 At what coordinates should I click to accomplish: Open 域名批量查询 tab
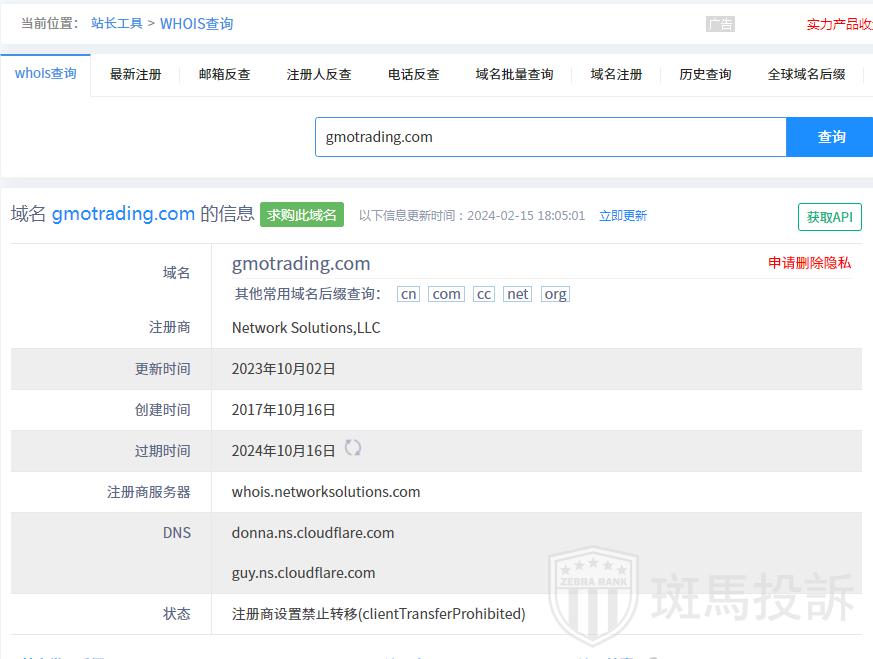tap(514, 74)
